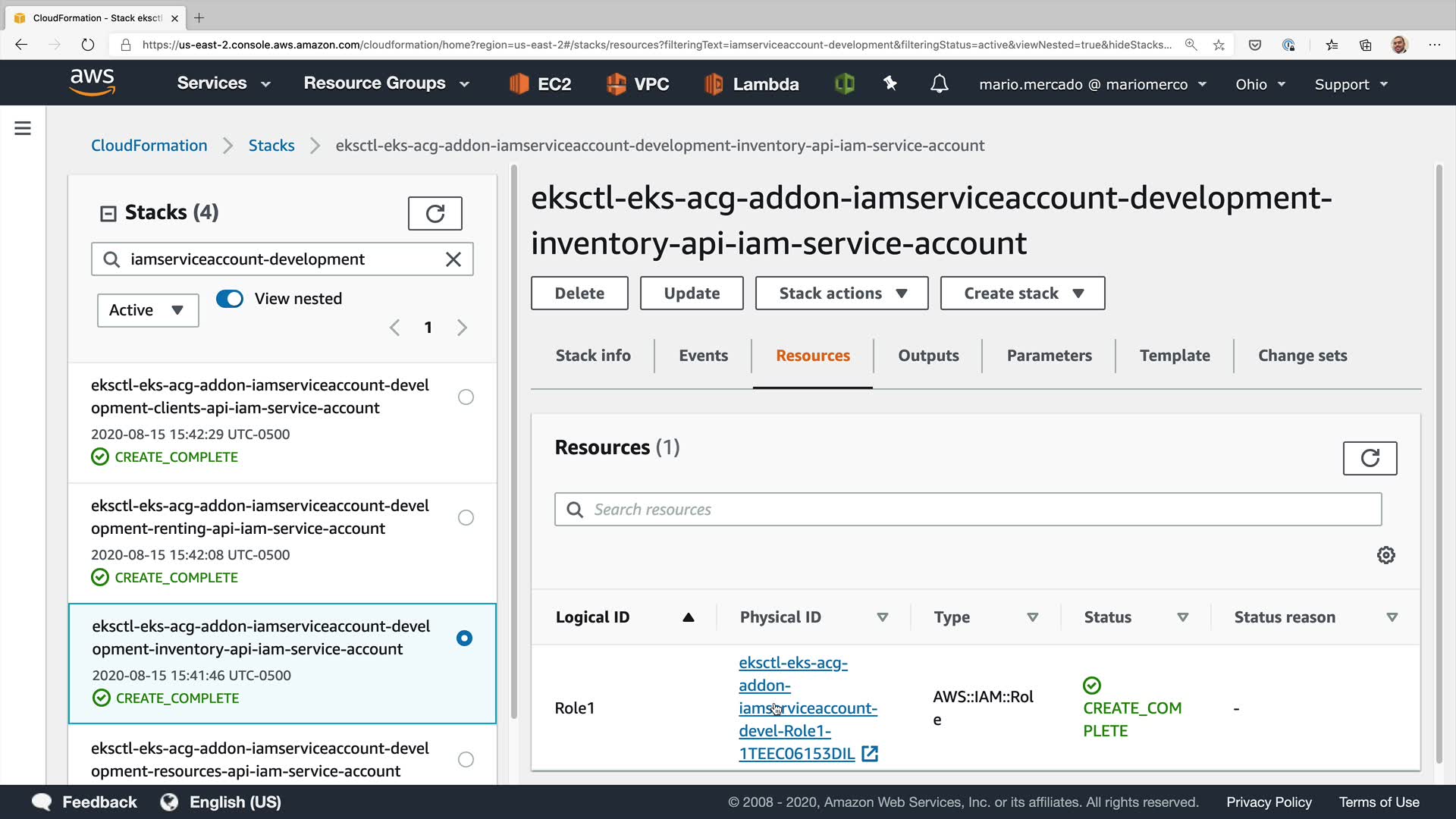Expand the Stack actions dropdown
The image size is (1456, 819).
pos(841,293)
